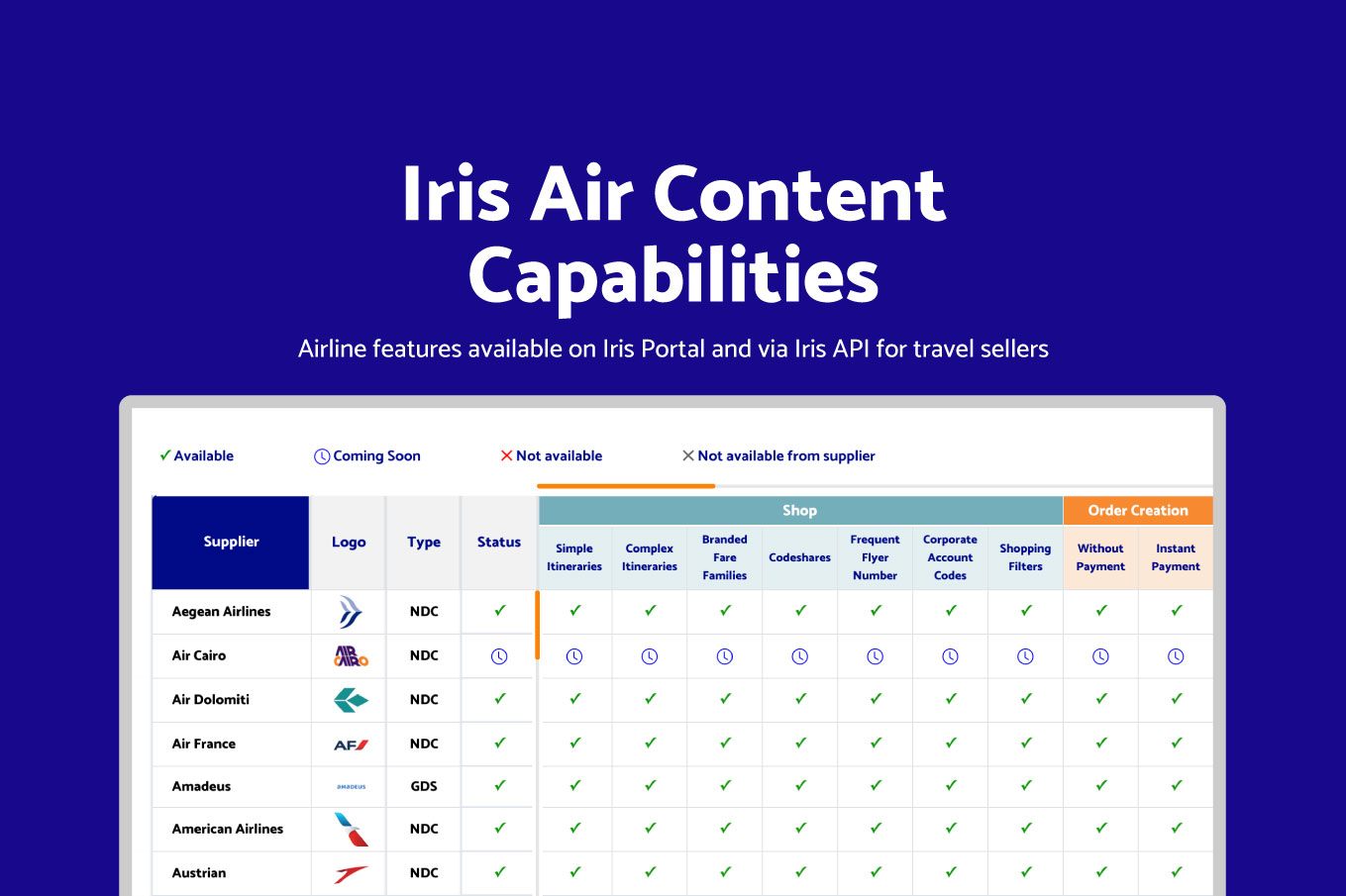Click the Coming Soon legend entry
This screenshot has width=1346, height=896.
tap(367, 456)
